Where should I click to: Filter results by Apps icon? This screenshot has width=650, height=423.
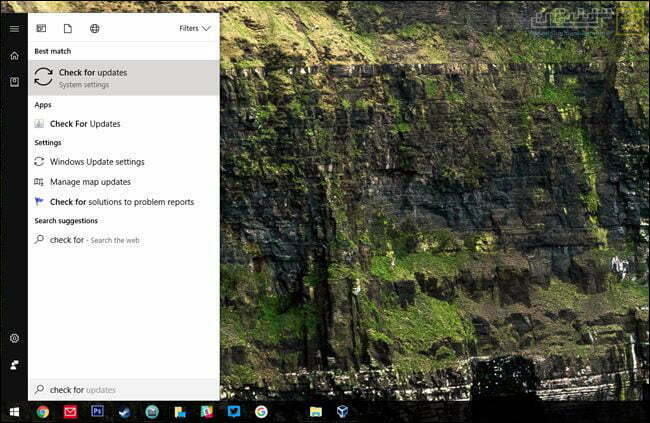click(x=41, y=28)
